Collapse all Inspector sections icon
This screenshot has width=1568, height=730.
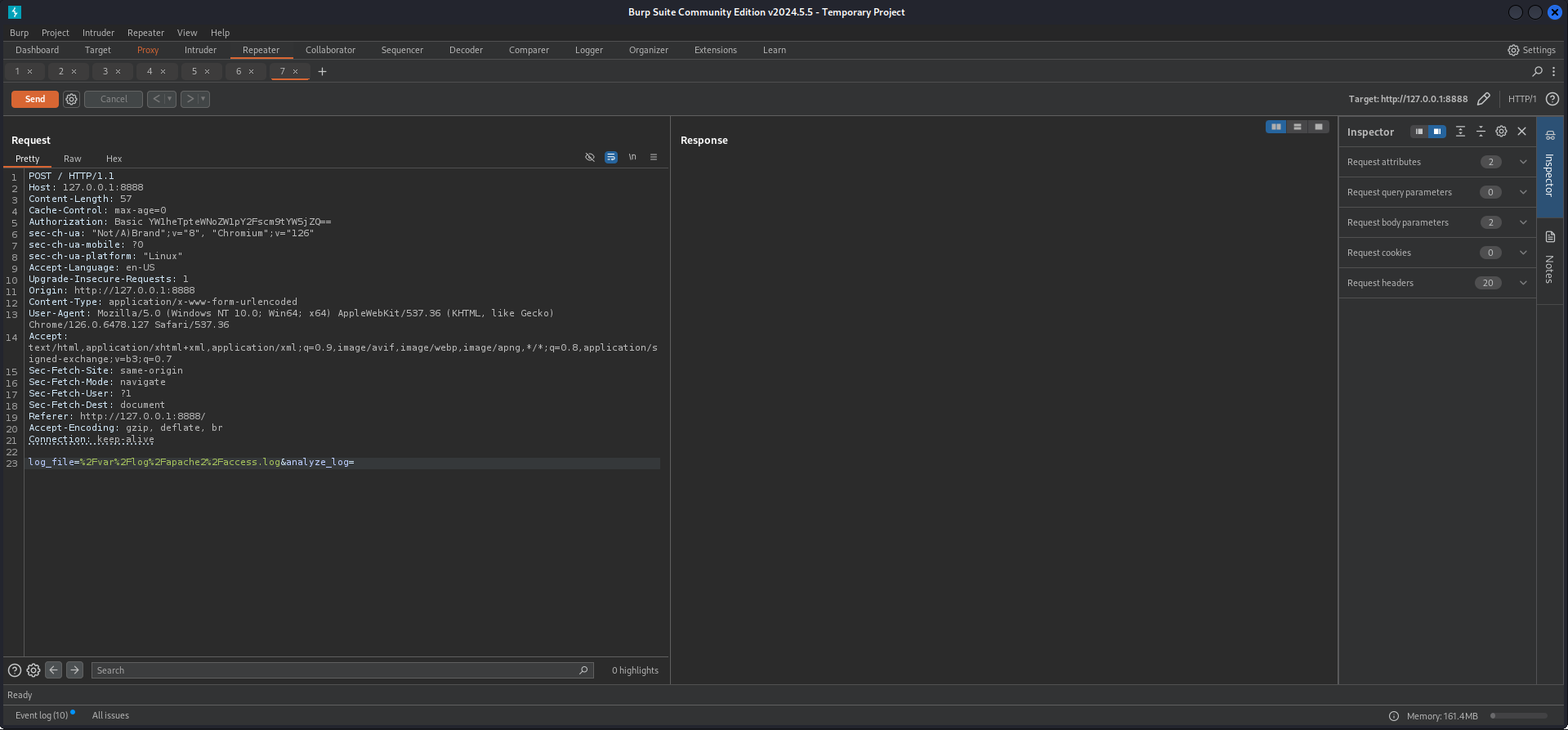pyautogui.click(x=1481, y=132)
